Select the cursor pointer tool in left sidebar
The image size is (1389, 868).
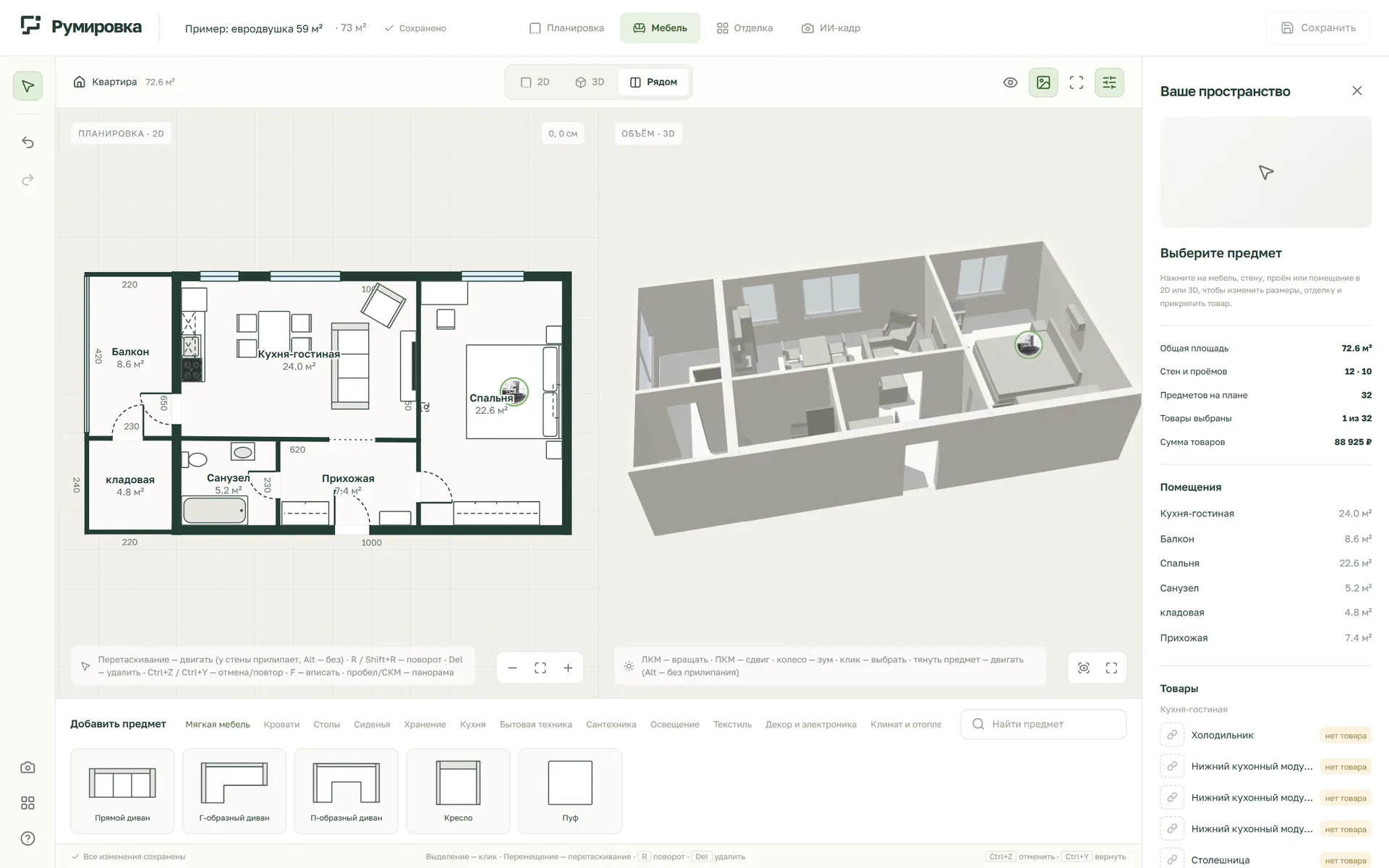coord(27,86)
